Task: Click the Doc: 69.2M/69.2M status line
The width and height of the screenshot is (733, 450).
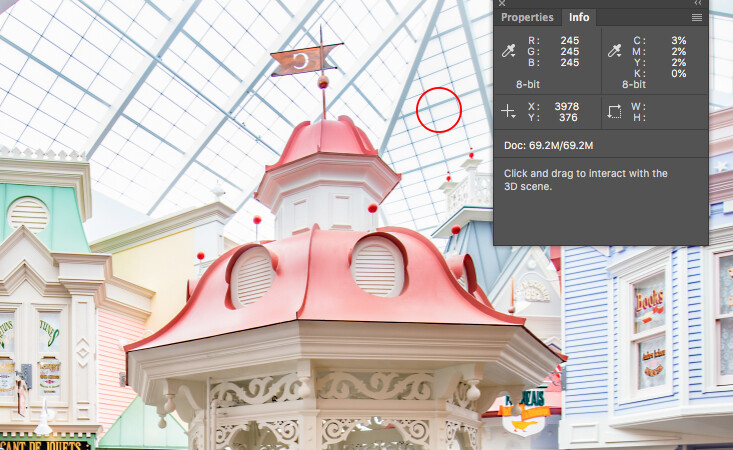Action: click(548, 146)
